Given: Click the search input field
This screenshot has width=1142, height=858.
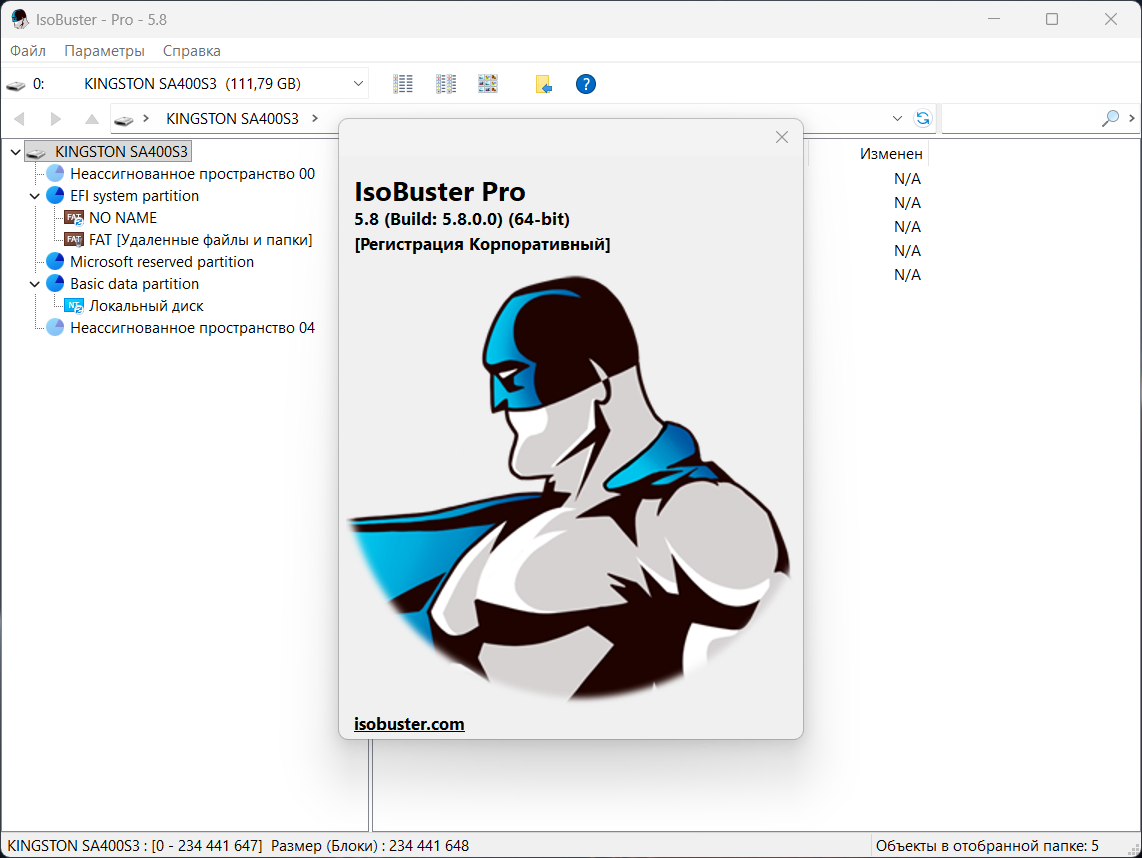Looking at the screenshot, I should [x=1020, y=119].
